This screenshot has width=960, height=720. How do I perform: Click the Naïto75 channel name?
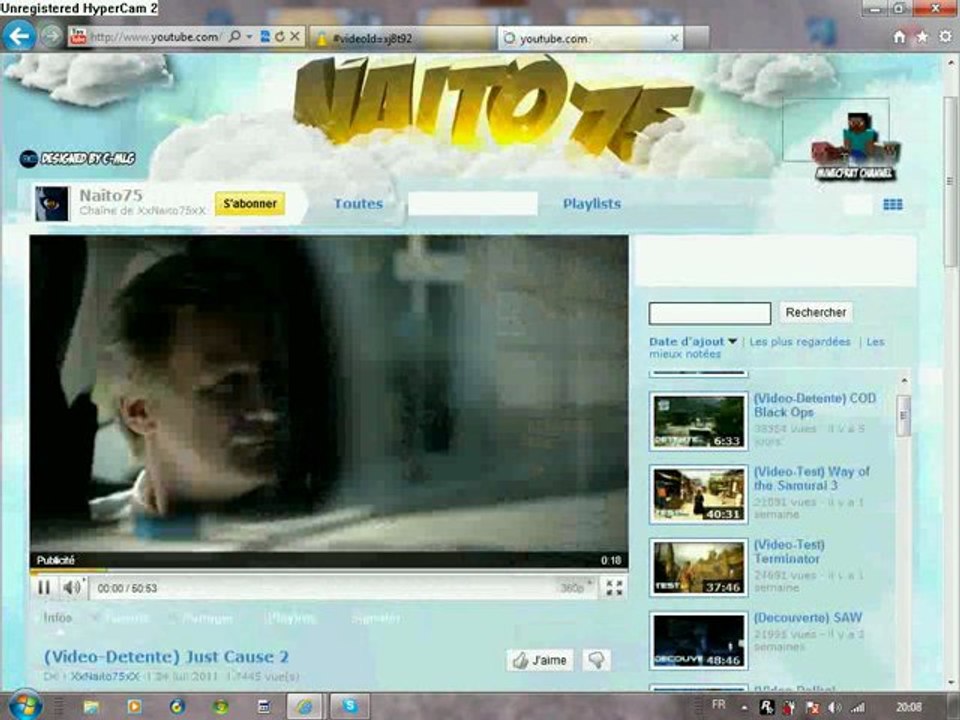click(x=111, y=196)
